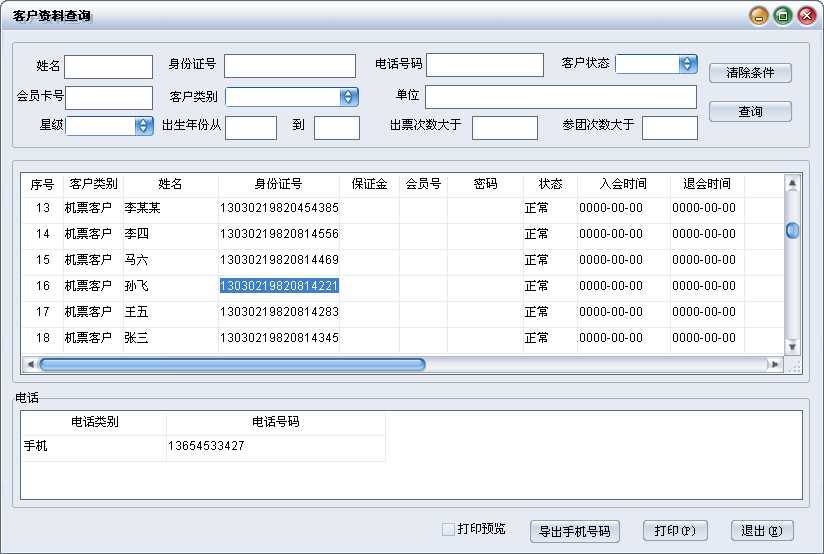Click ID number 13030219820814556

pos(279,234)
